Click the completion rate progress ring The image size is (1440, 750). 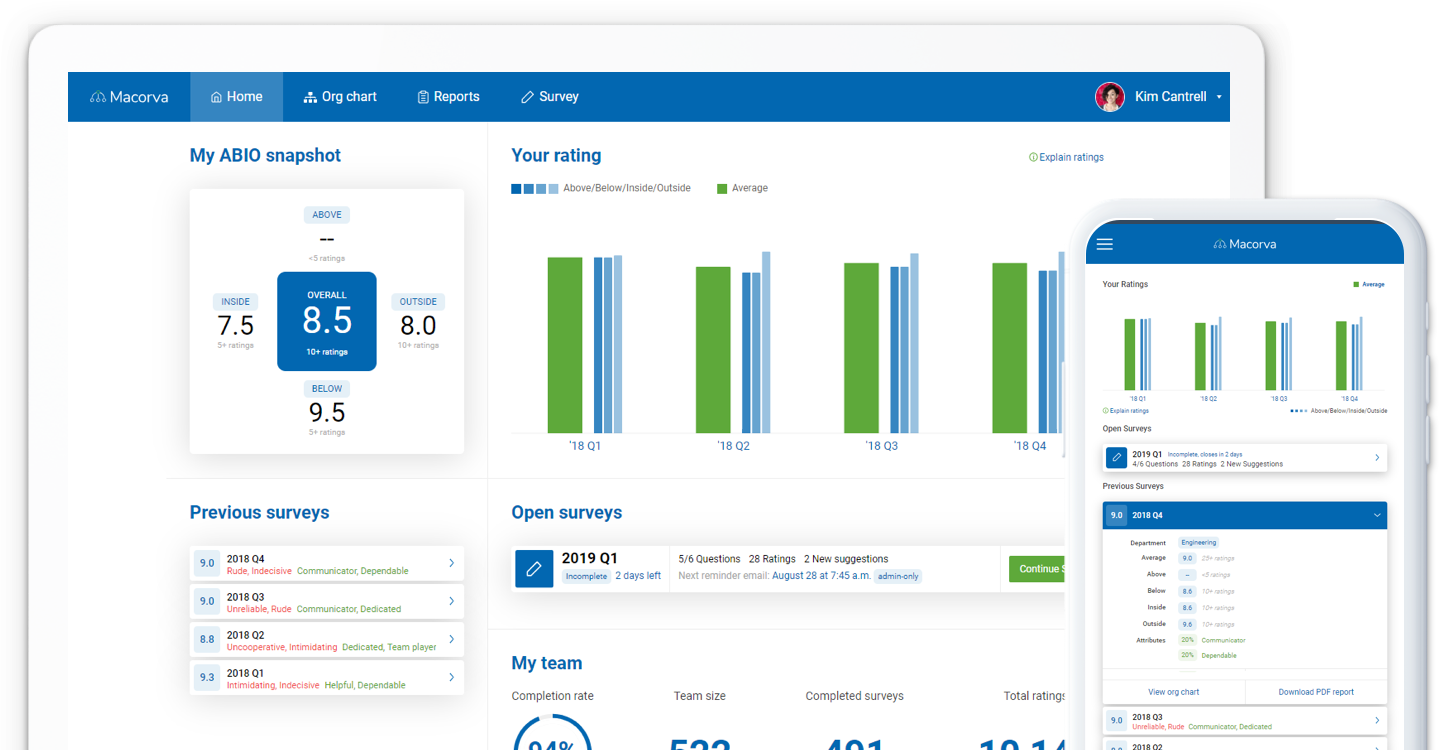[553, 732]
